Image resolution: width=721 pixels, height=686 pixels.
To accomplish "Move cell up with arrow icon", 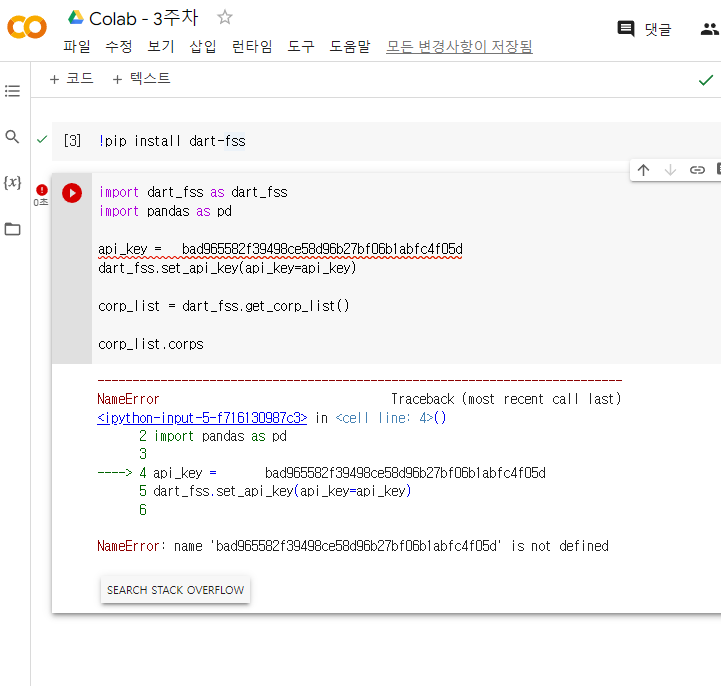I will tap(643, 170).
